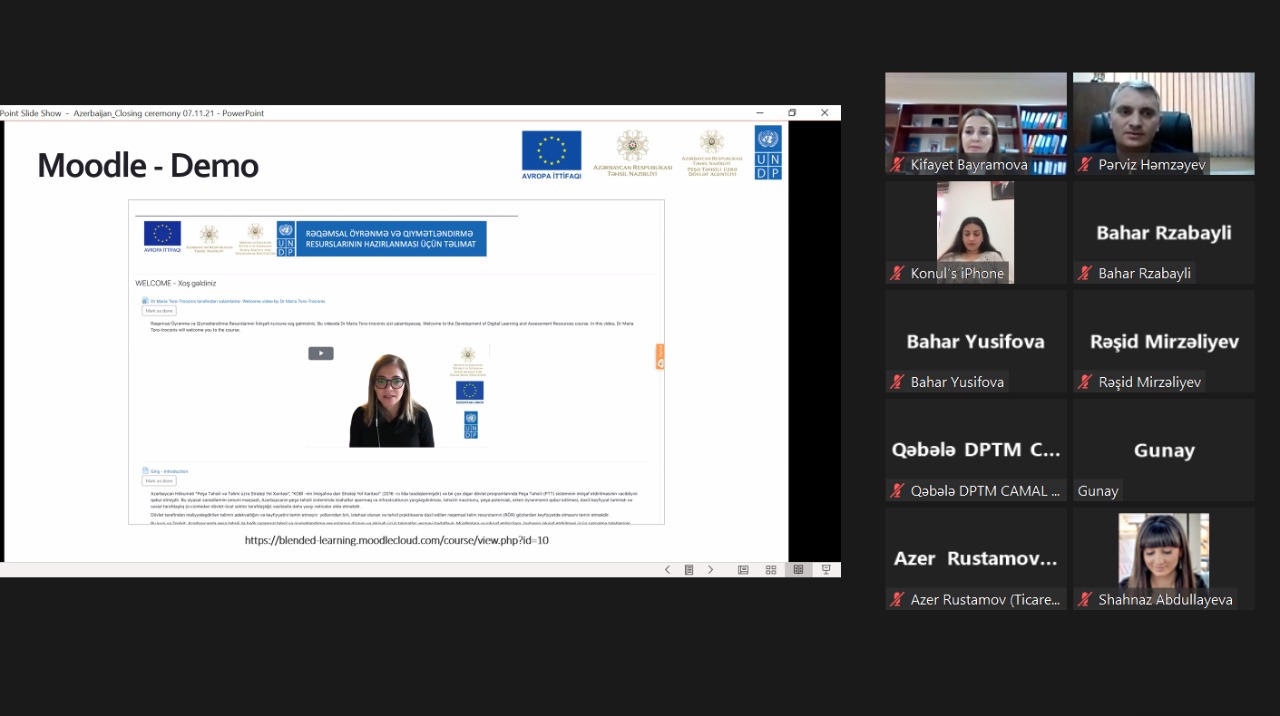Click first 'Mark as done' under welcome video
This screenshot has height=716, width=1280.
click(160, 311)
